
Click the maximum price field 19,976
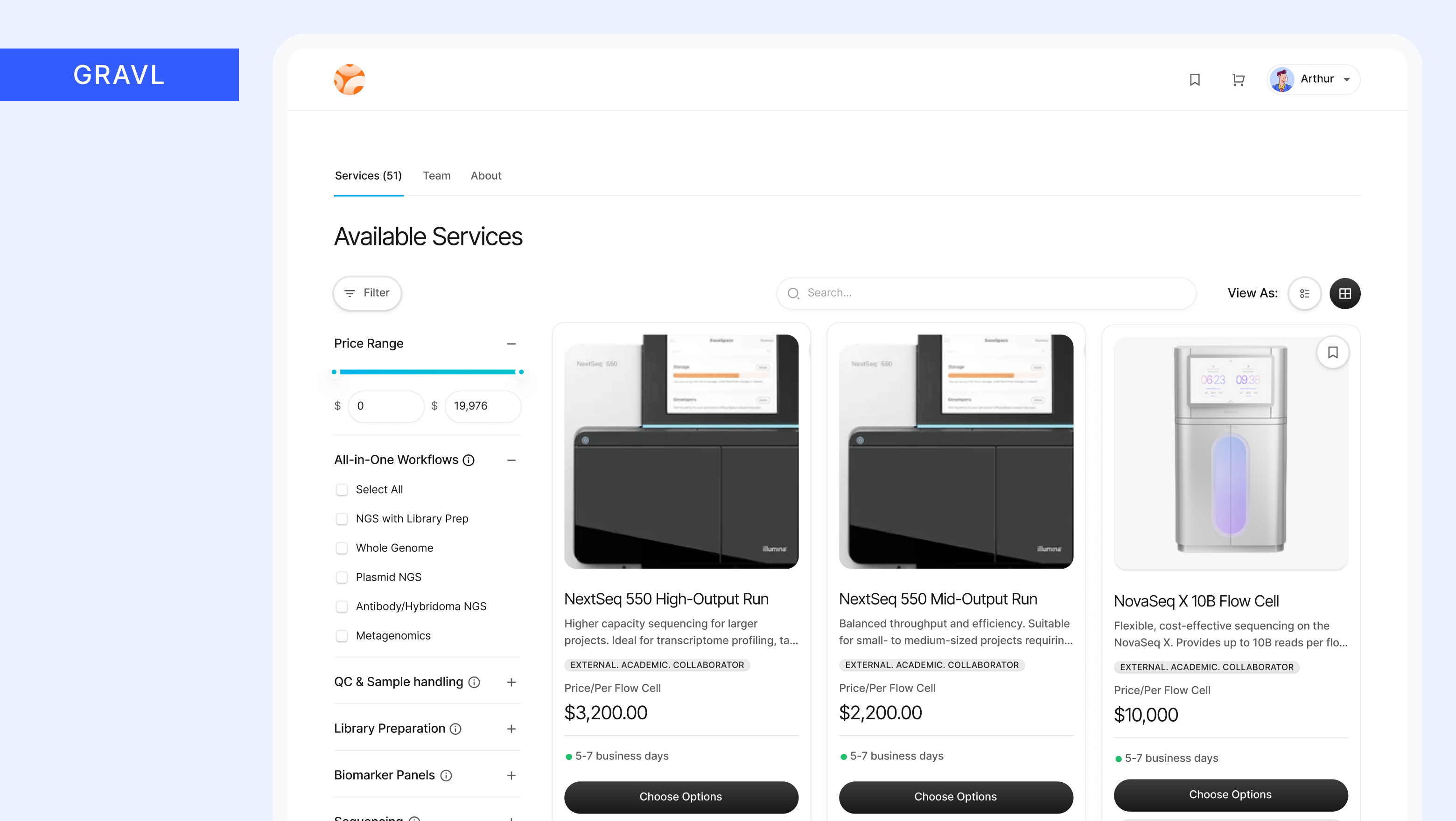tap(483, 406)
